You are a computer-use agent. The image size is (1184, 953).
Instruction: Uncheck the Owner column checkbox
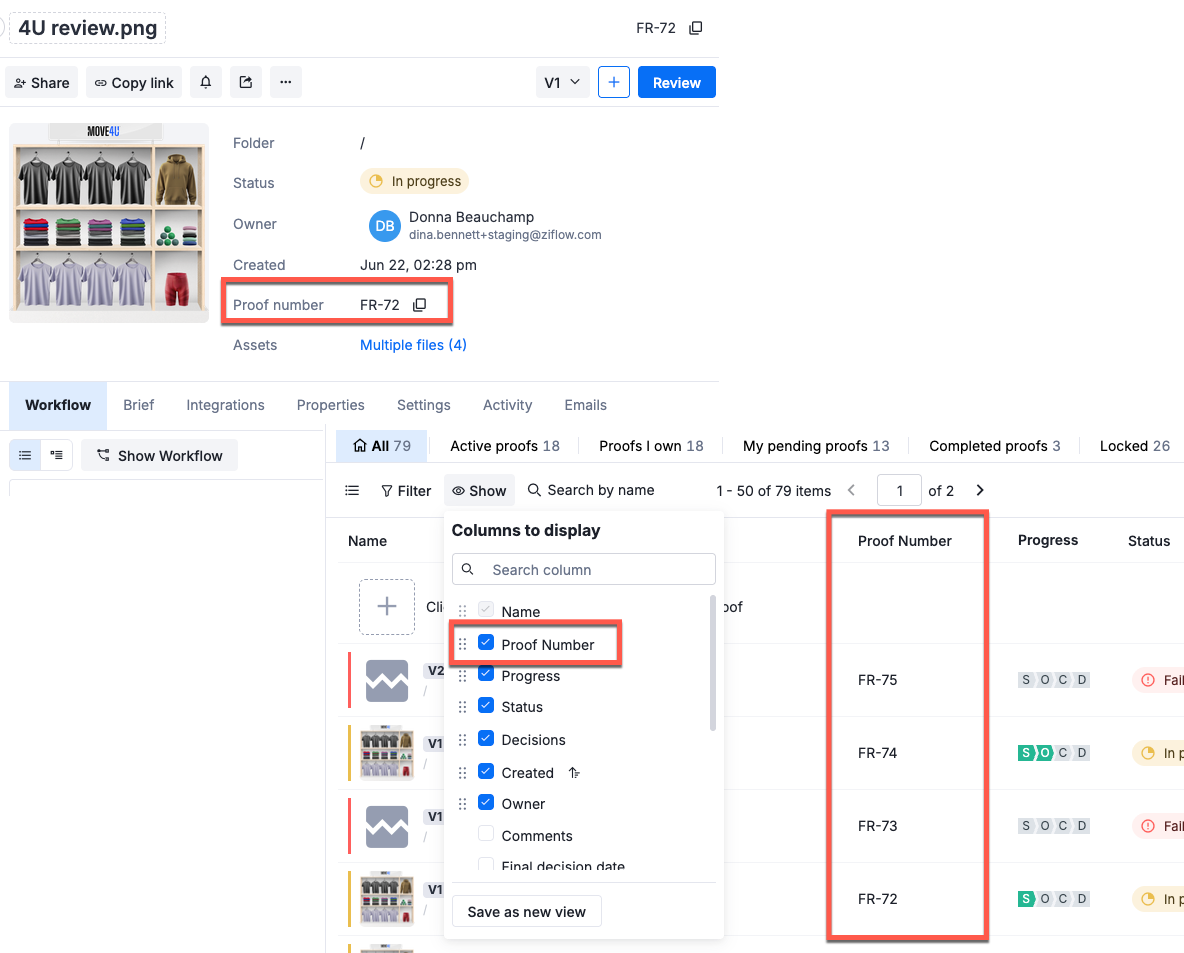486,802
